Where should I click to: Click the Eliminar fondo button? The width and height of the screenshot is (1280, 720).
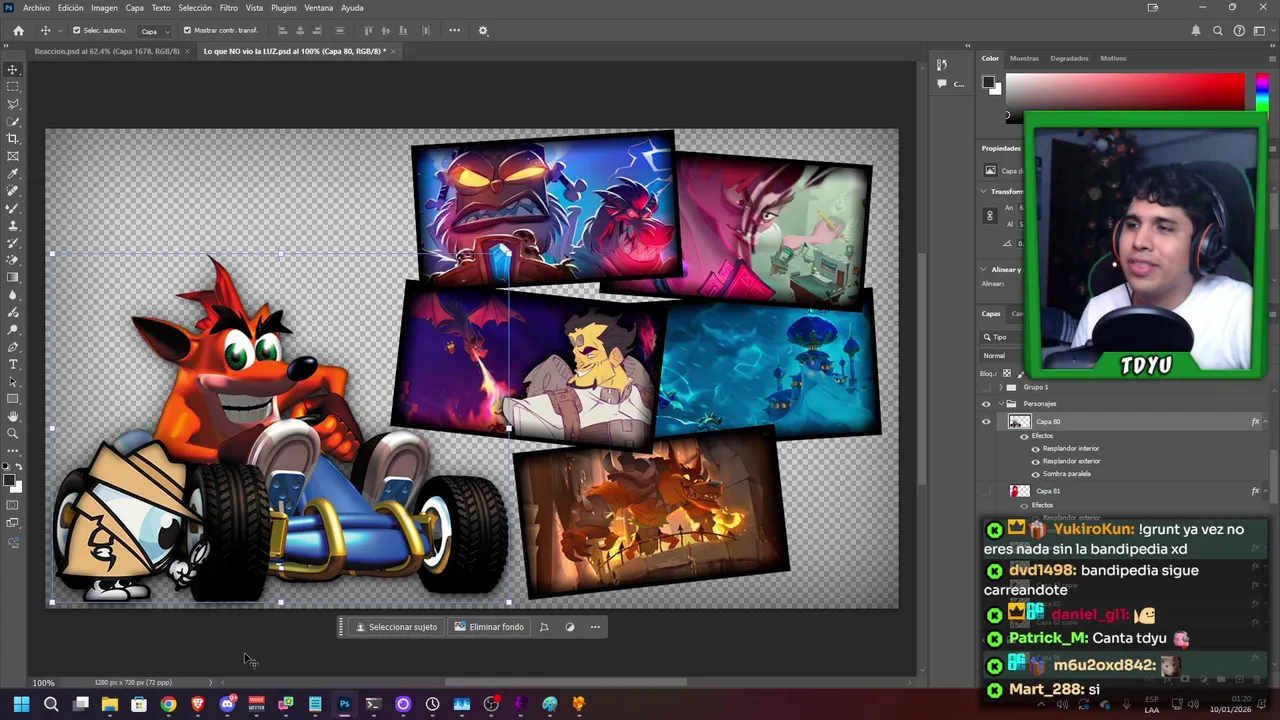489,627
